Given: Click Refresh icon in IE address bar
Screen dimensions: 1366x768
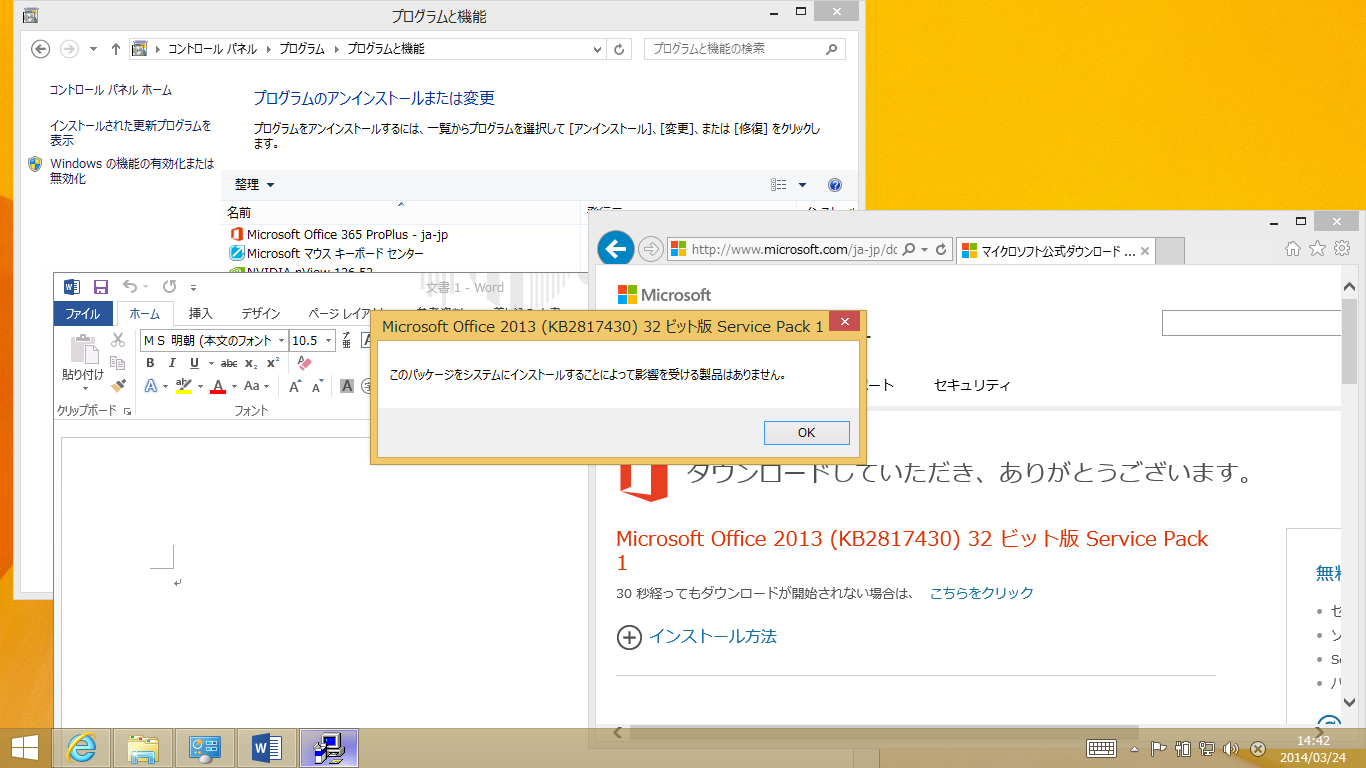Looking at the screenshot, I should [x=941, y=249].
